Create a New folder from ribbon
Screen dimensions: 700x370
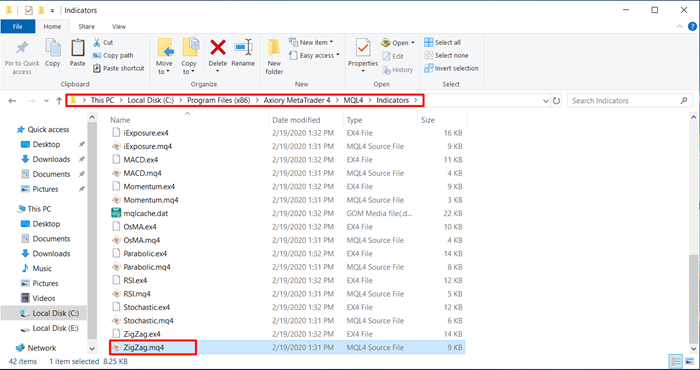click(x=274, y=57)
